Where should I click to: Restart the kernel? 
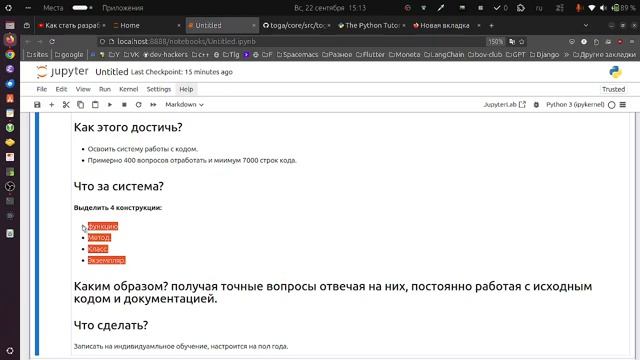pos(138,105)
